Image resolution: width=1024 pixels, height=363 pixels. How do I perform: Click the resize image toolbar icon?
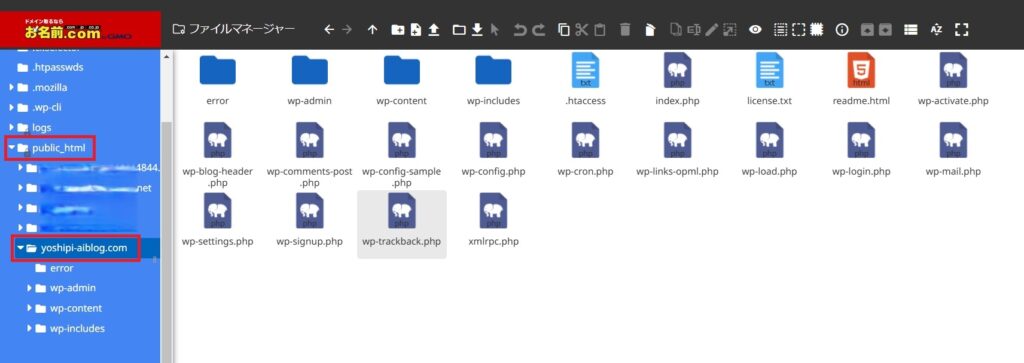729,29
